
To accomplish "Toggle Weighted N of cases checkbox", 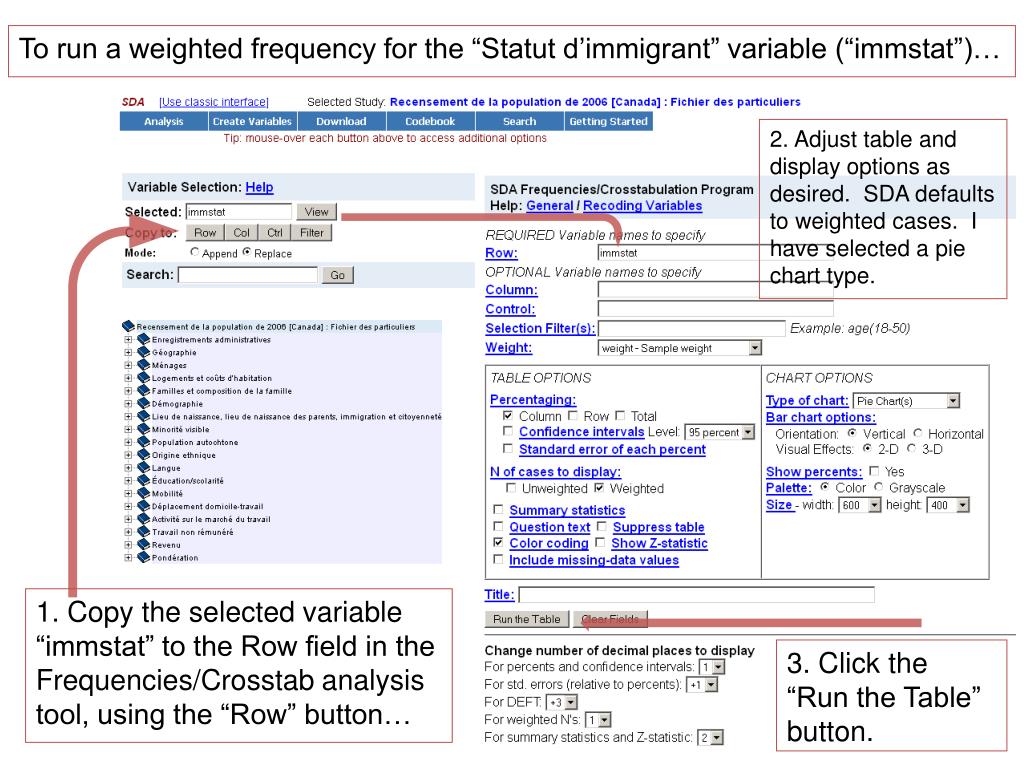I will click(599, 488).
